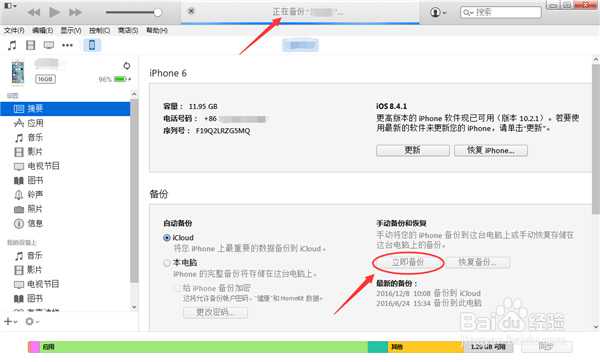Click the iOS 8.4.1 version label
The height and width of the screenshot is (362, 600).
coord(391,106)
